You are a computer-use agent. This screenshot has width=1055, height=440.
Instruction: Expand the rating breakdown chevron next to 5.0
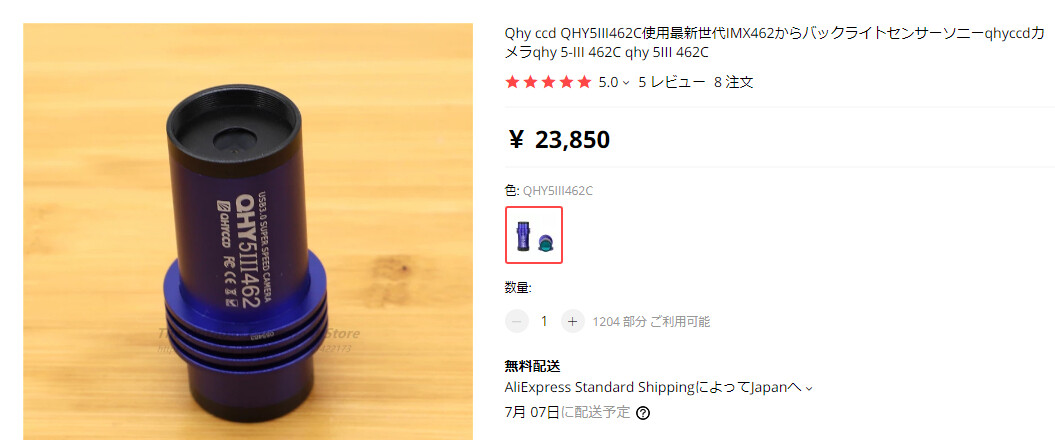(626, 83)
